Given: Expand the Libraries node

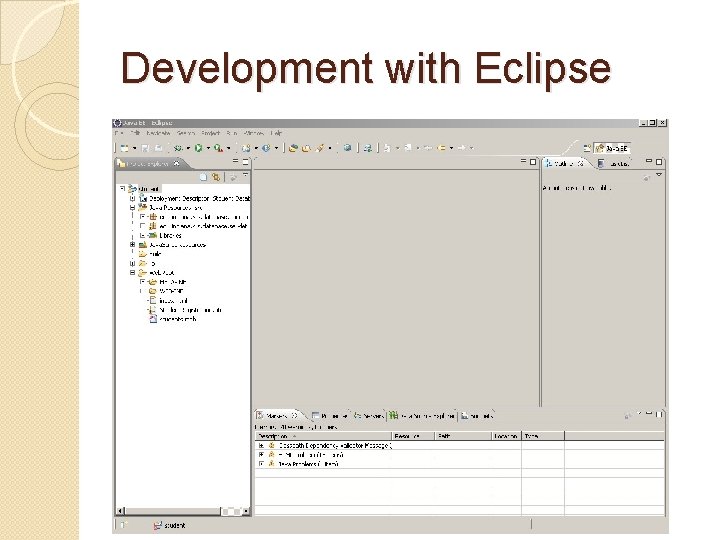Looking at the screenshot, I should (142, 235).
